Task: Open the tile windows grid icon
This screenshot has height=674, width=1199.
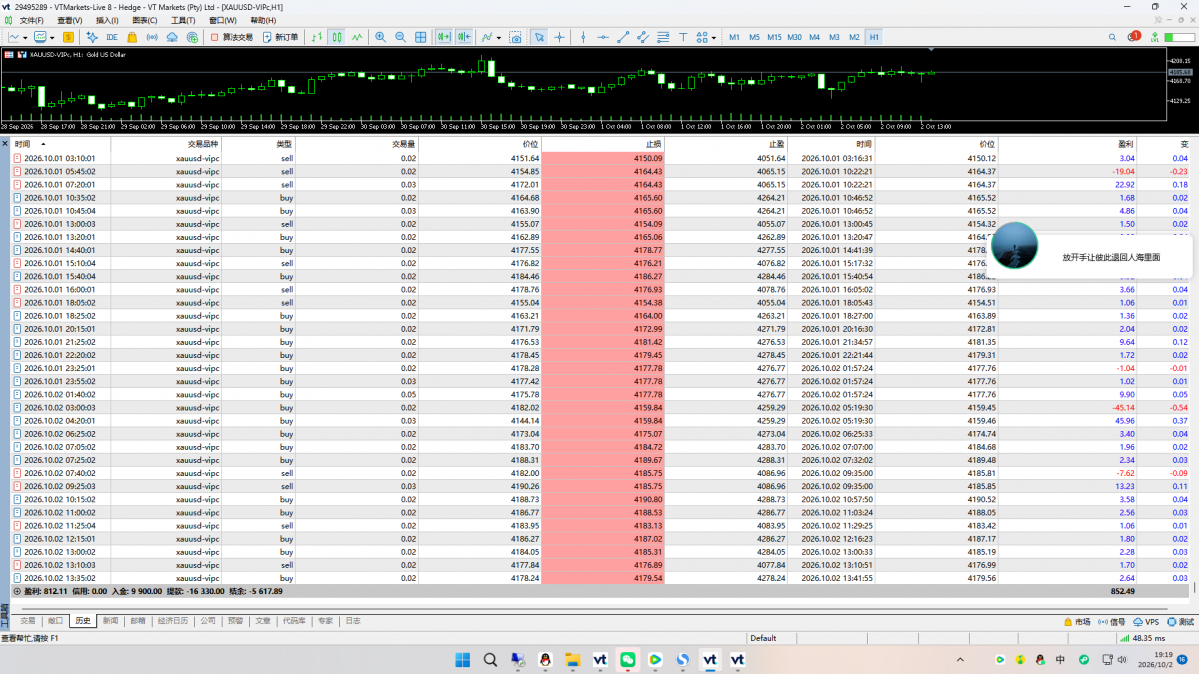Action: tap(421, 37)
